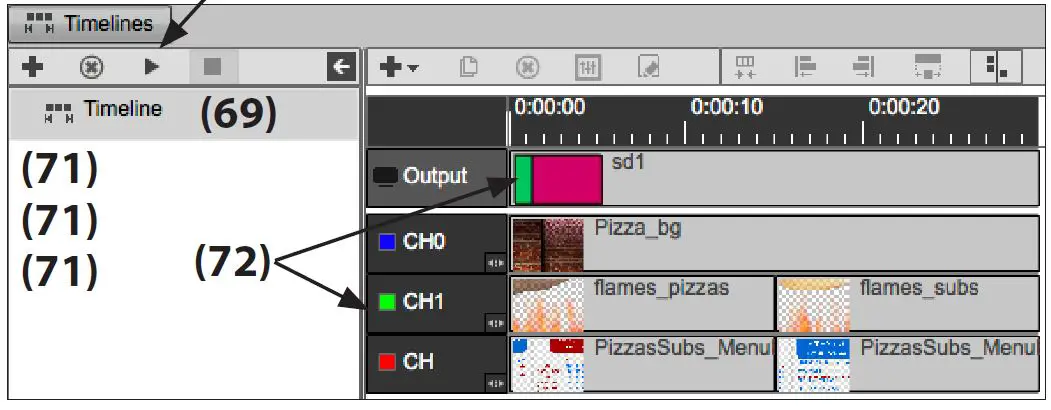The width and height of the screenshot is (1051, 410).
Task: Open the Timelines tab
Action: [x=90, y=24]
